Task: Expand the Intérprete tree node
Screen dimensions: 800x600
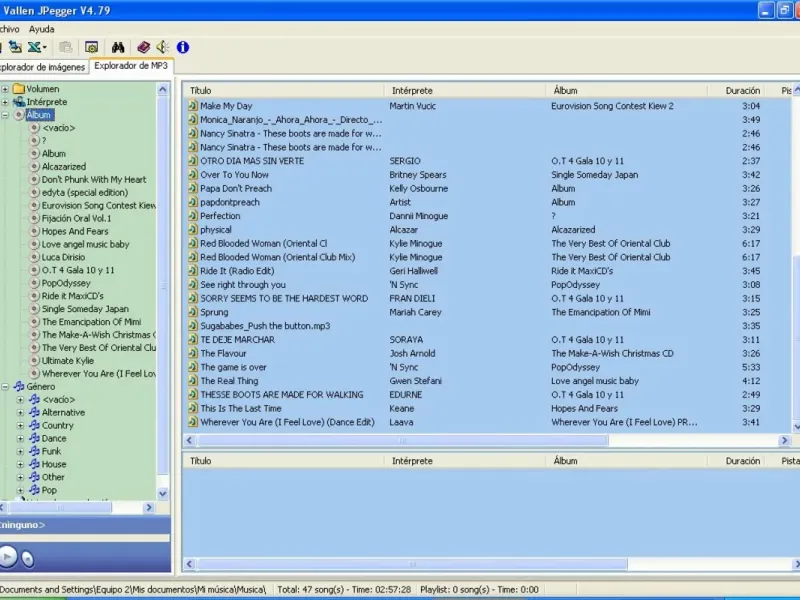Action: tap(5, 102)
